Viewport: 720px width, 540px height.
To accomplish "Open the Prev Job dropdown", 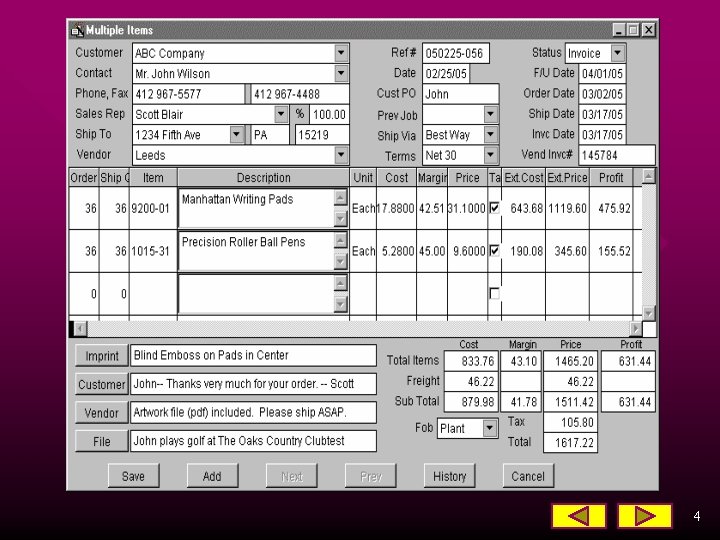I will [490, 114].
